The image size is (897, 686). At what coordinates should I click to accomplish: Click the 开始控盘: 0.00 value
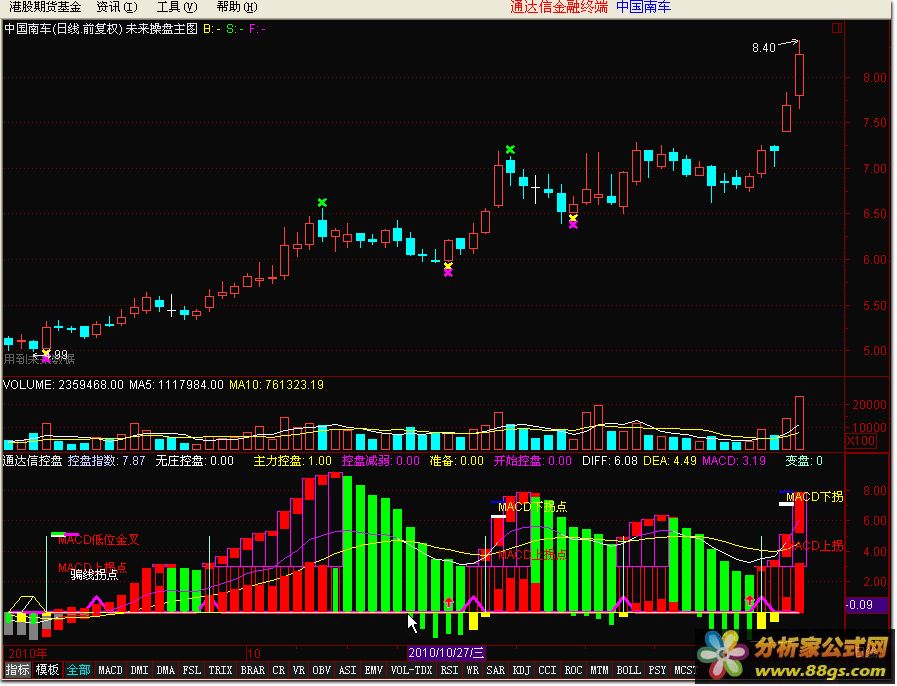533,461
